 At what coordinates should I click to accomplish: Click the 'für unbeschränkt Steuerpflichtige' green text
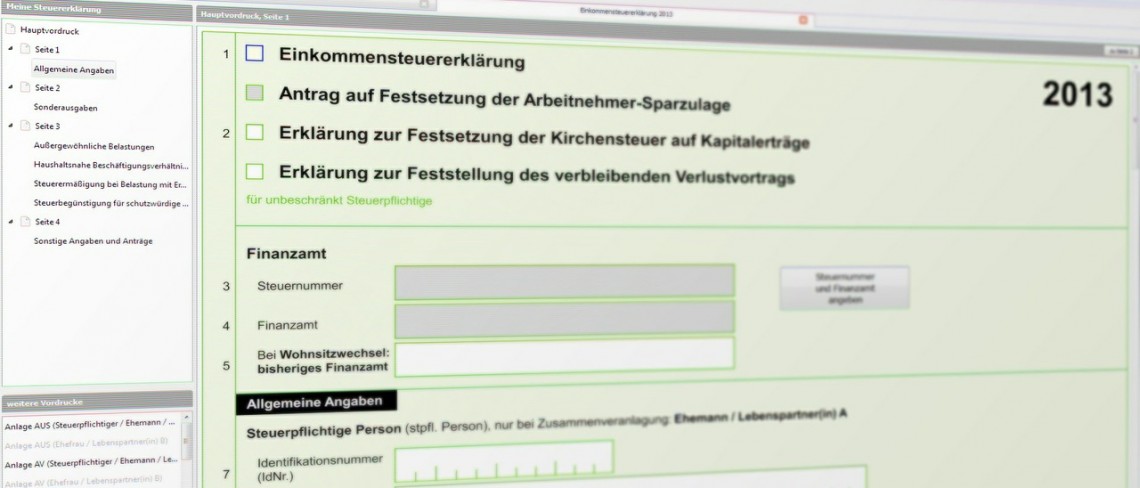339,200
